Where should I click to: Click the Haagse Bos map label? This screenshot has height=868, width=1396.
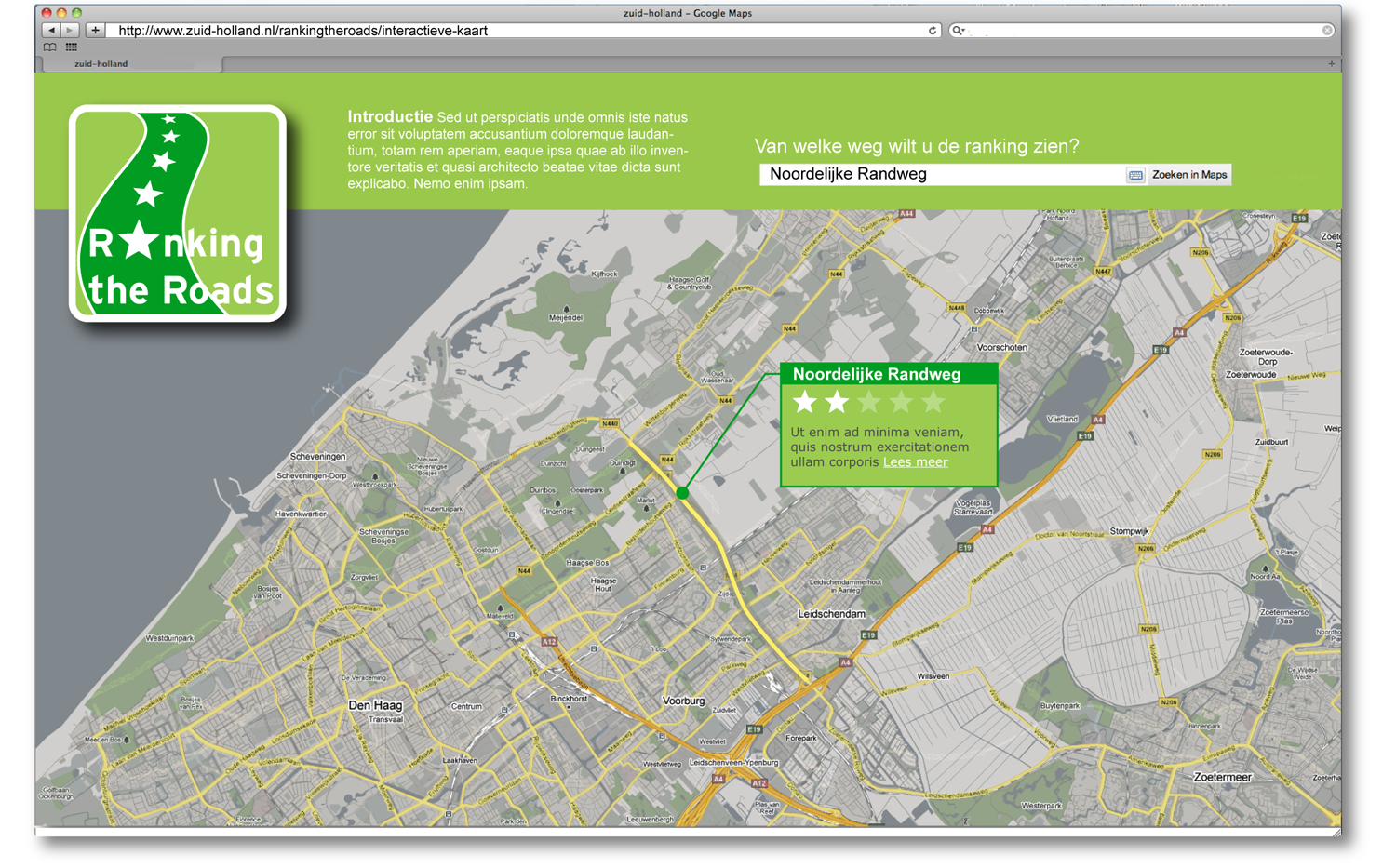[587, 564]
